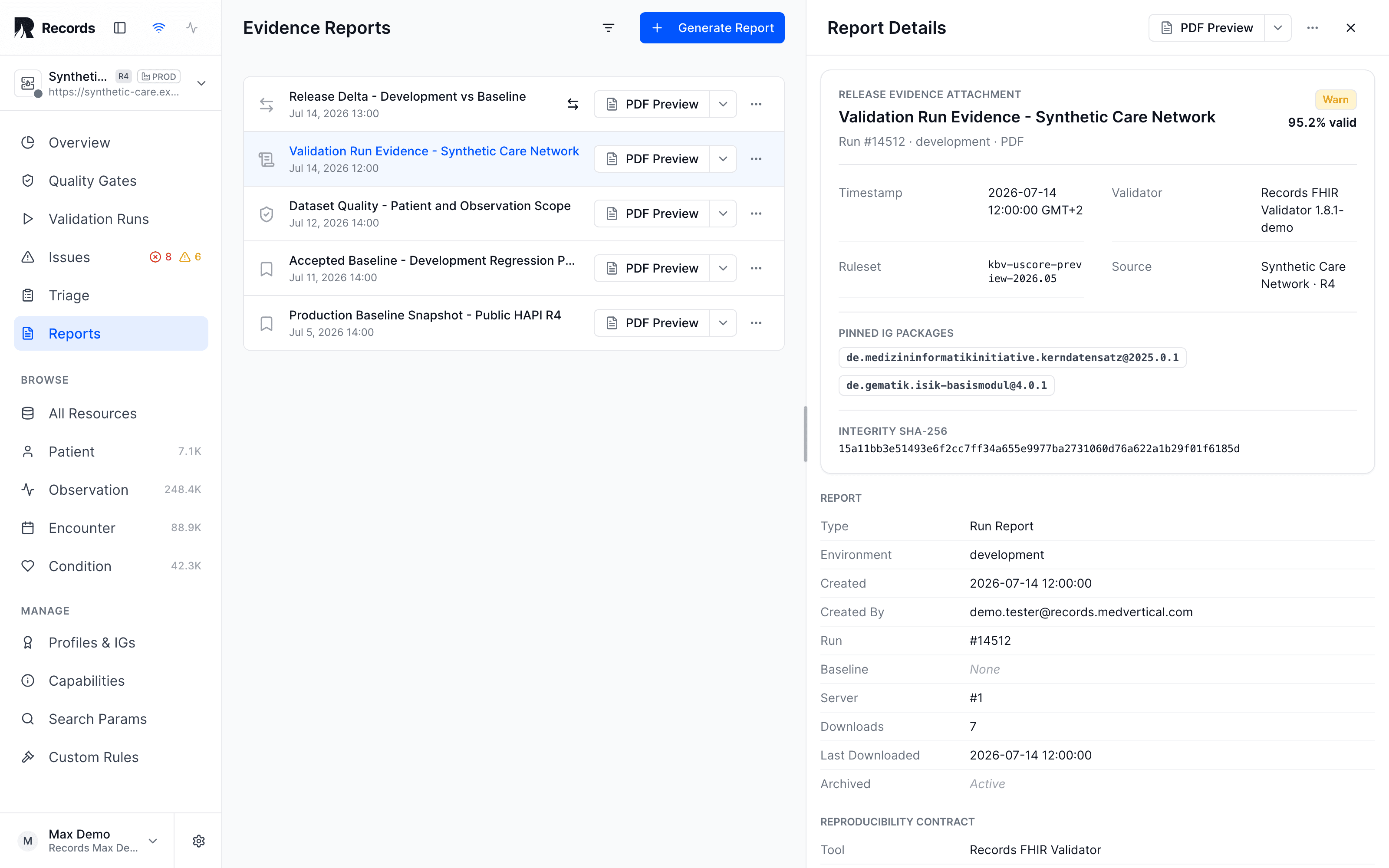
Task: Open Release Delta report row
Action: coord(513,104)
